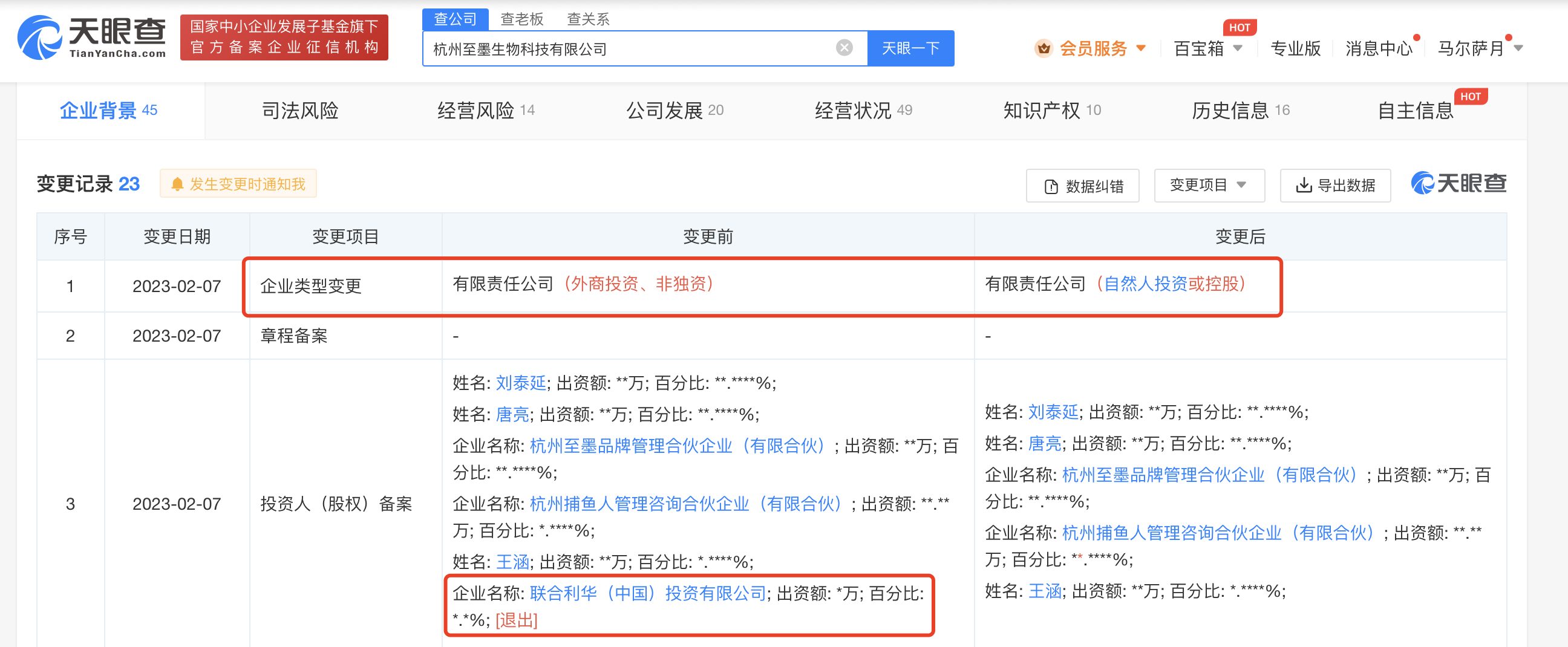The image size is (1568, 647).
Task: Open the 变更项目 filter dropdown
Action: coord(1209,185)
